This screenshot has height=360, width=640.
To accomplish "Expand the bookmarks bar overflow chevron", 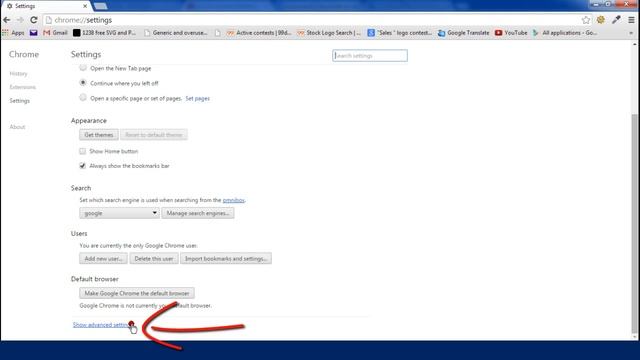I will (x=631, y=33).
